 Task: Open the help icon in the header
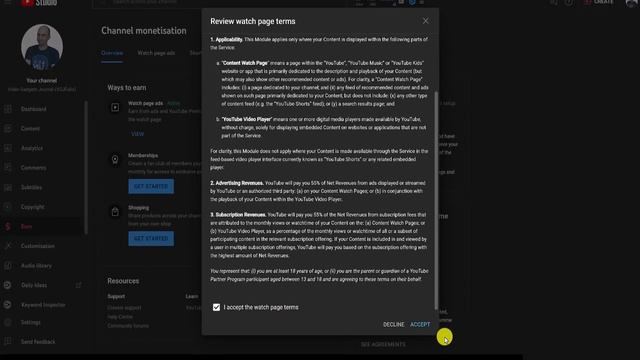click(569, 2)
